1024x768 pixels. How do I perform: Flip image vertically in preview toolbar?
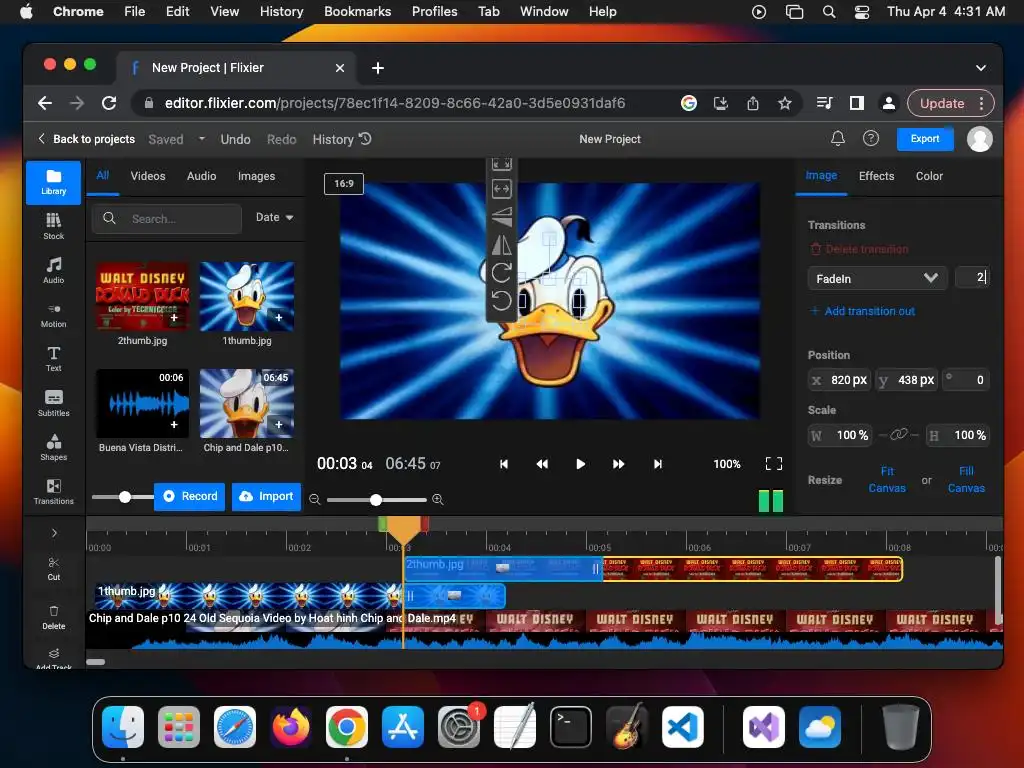[502, 217]
